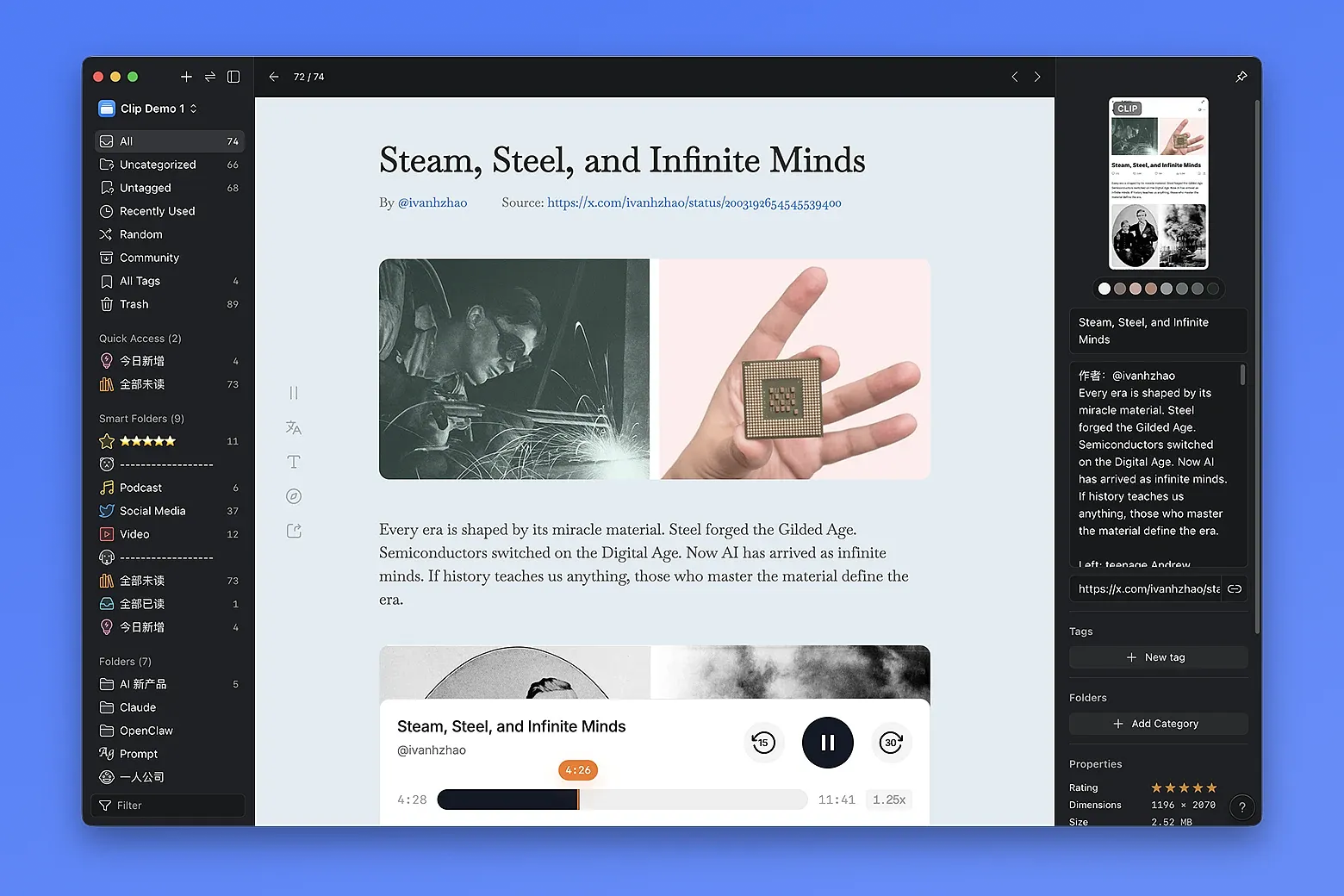The width and height of the screenshot is (1344, 896).
Task: Open the share icon in the reader toolbar
Action: click(294, 531)
